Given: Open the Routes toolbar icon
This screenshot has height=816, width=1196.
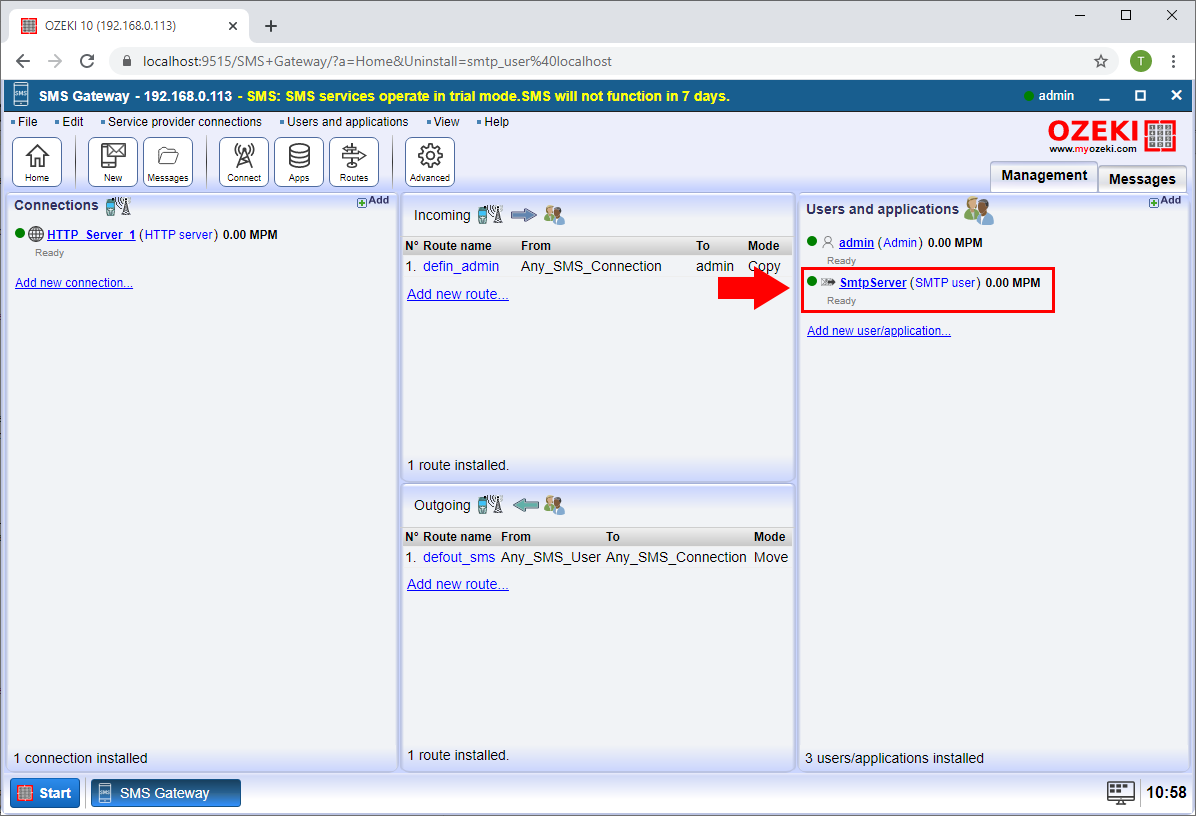Looking at the screenshot, I should point(354,161).
